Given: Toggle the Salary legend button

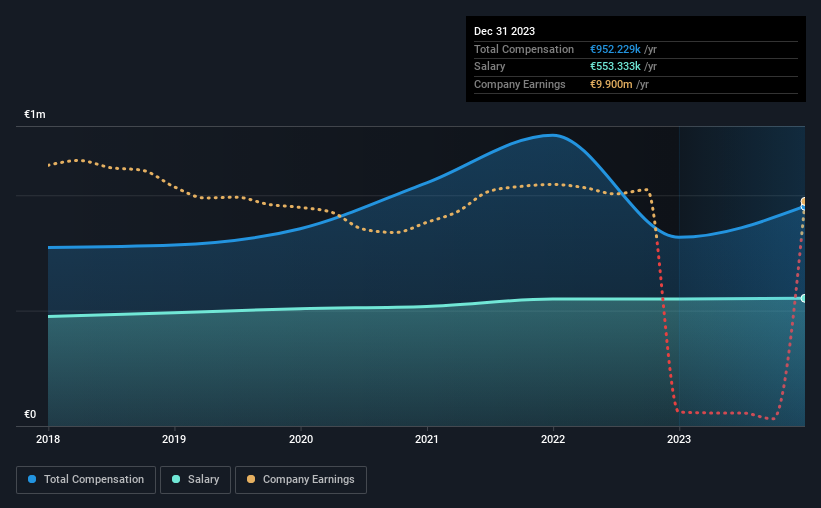Looking at the screenshot, I should point(195,480).
